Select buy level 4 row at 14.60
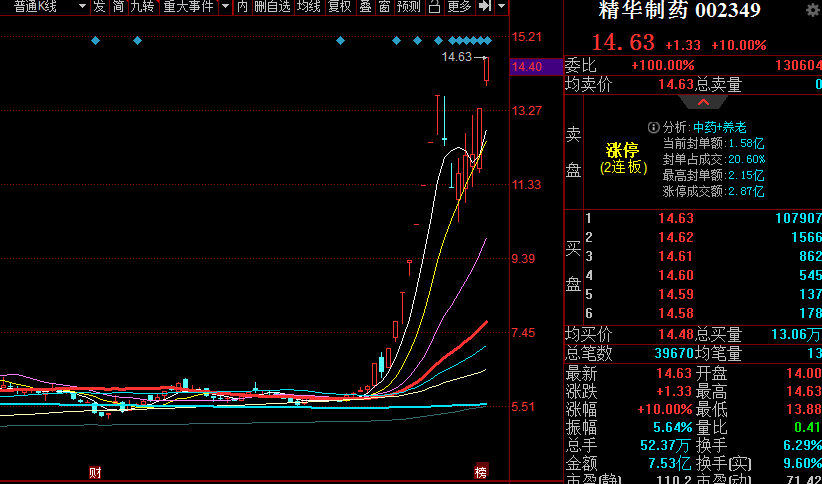 tap(702, 275)
